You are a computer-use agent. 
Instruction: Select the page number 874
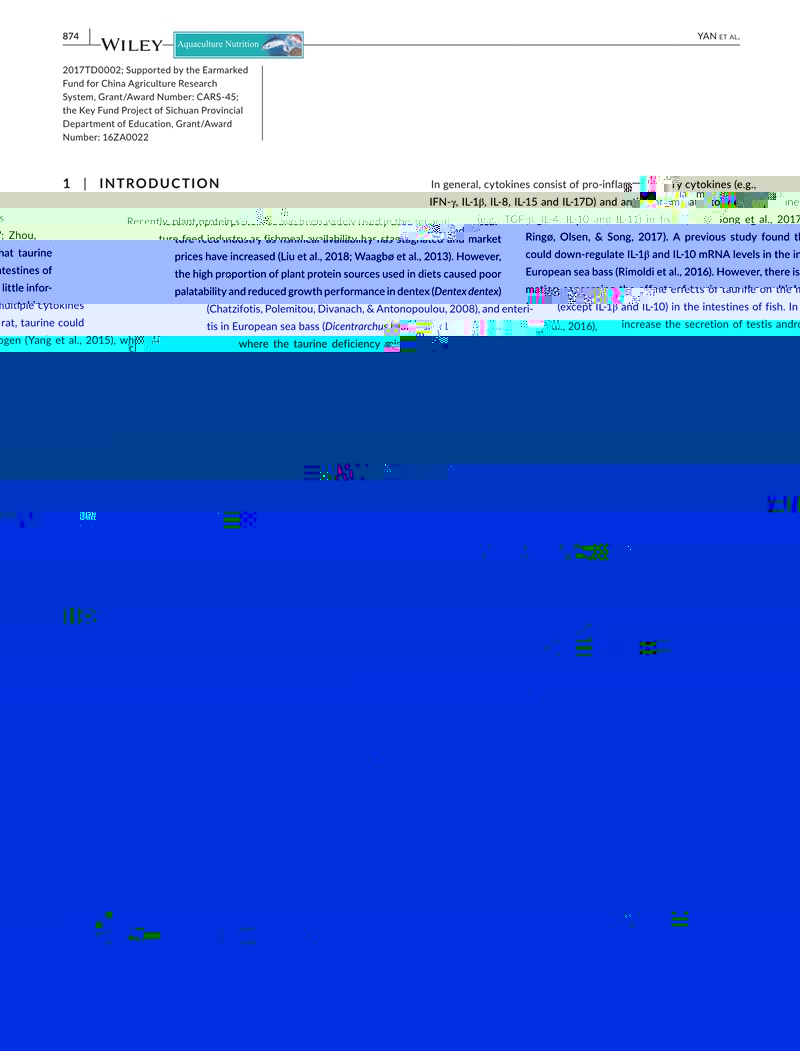coord(70,36)
